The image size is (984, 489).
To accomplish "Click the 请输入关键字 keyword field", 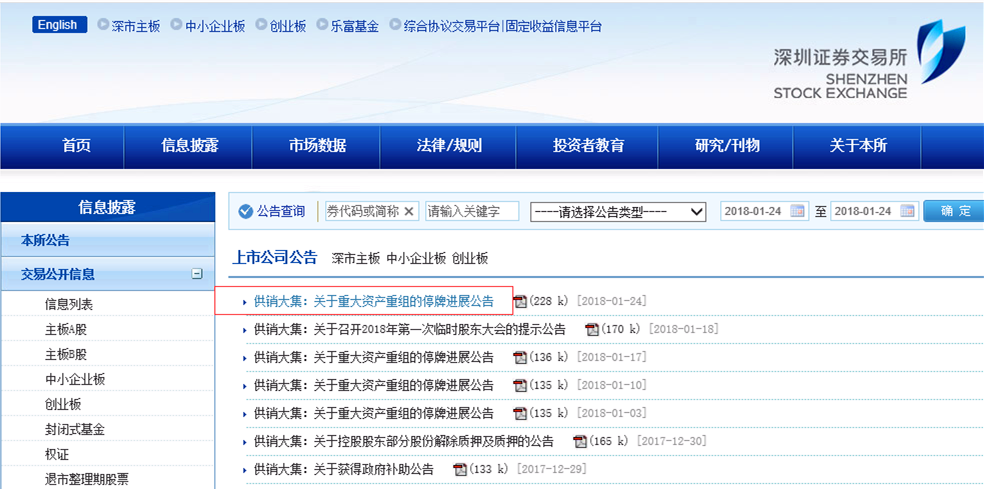I will pos(472,212).
